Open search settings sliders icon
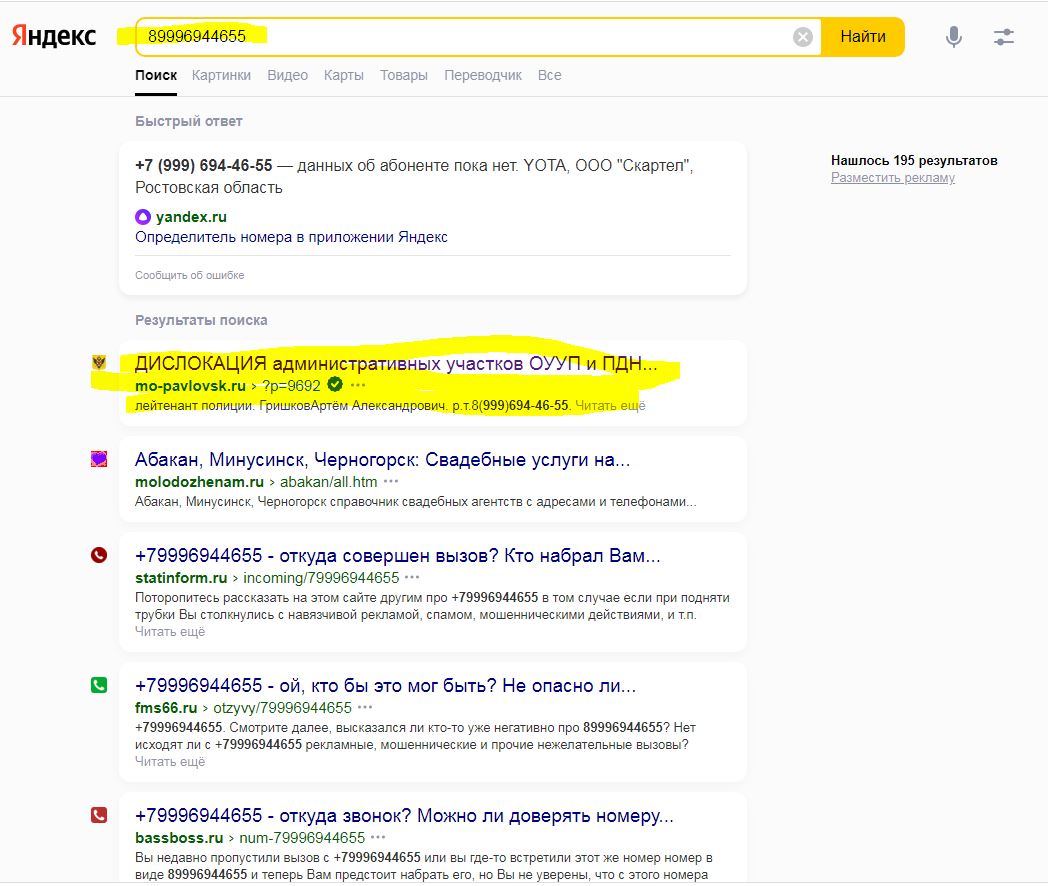Viewport: 1048px width, 886px height. (1004, 37)
